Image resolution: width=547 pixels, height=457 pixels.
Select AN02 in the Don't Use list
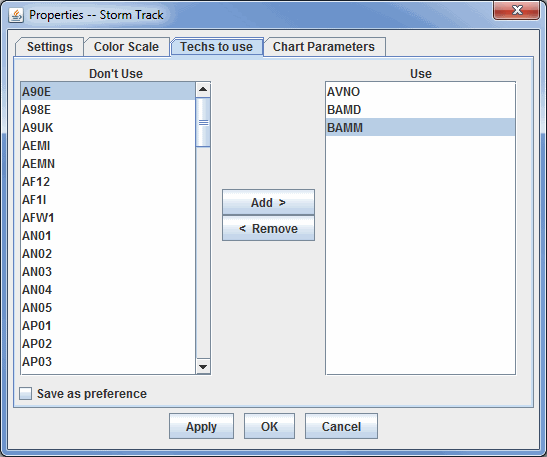coord(108,254)
